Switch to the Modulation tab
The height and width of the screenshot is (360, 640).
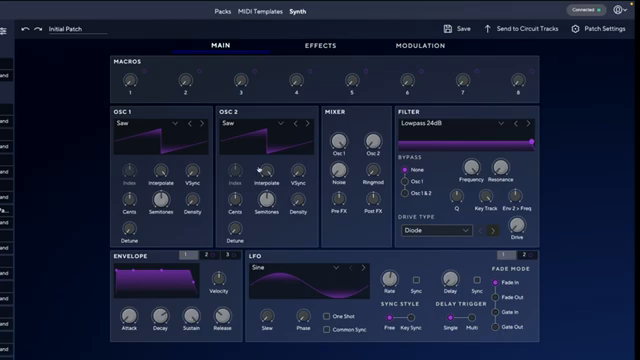pos(420,46)
